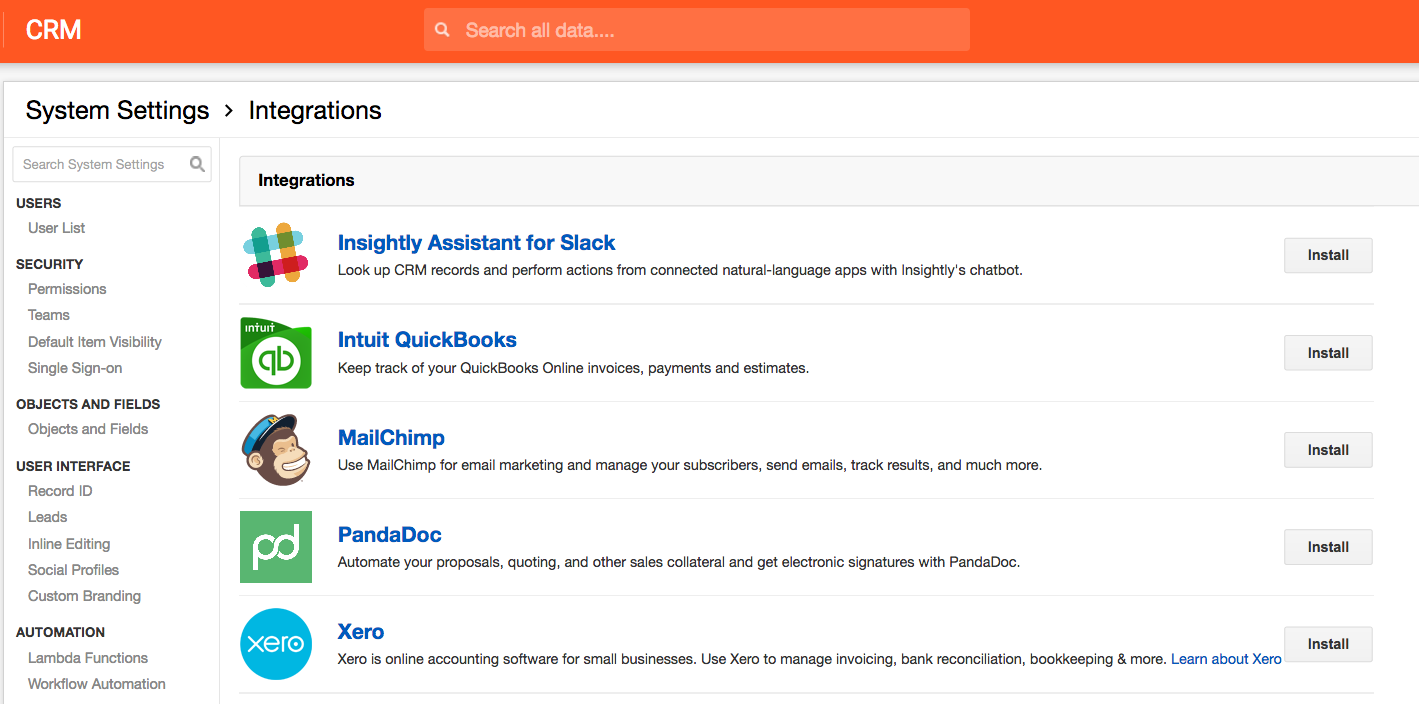The height and width of the screenshot is (704, 1419).
Task: Open the Learn about Xero link
Action: click(1226, 659)
